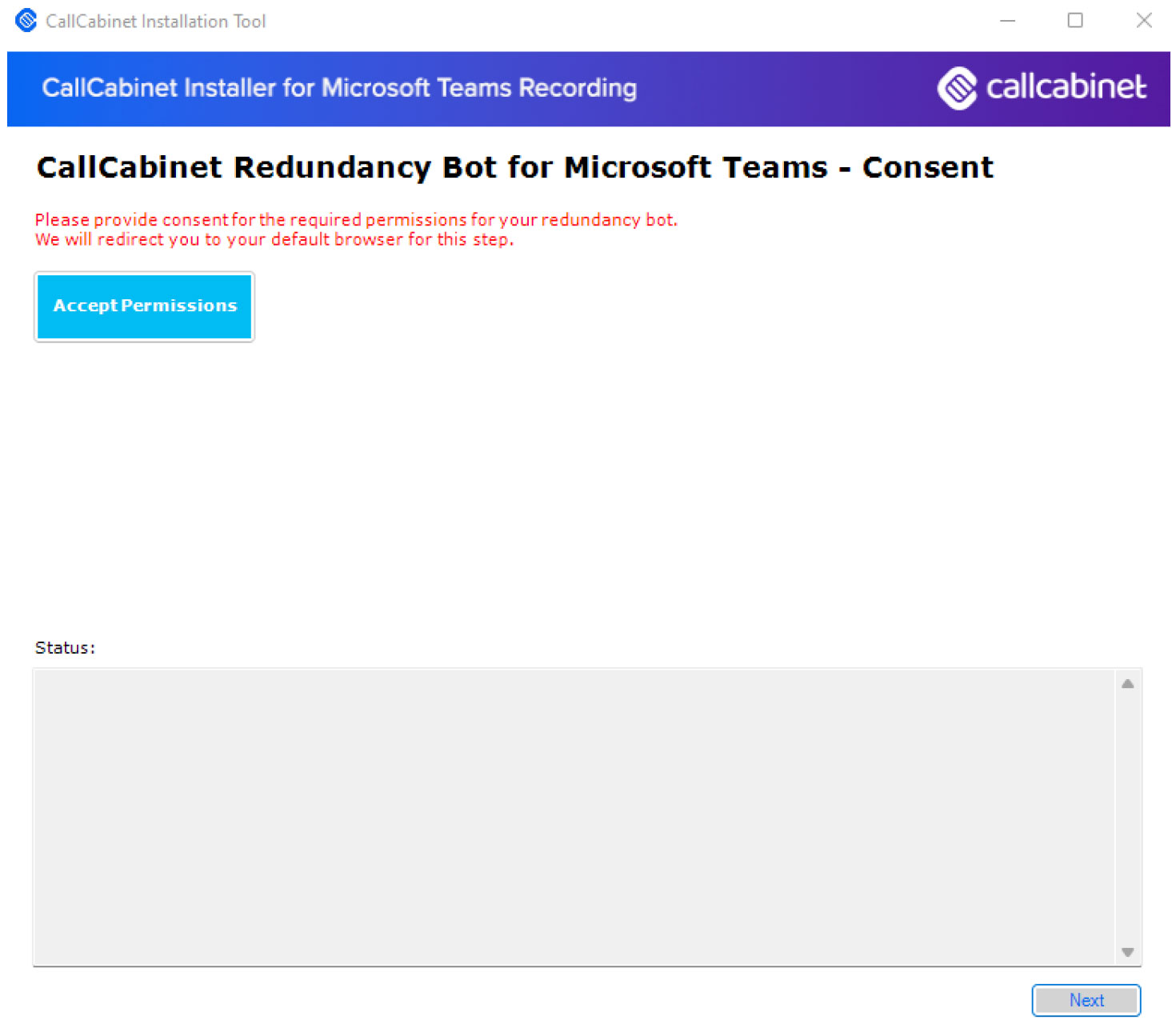Click the 'Please provide consent for the required permissions' text
1176x1024 pixels.
[x=356, y=220]
